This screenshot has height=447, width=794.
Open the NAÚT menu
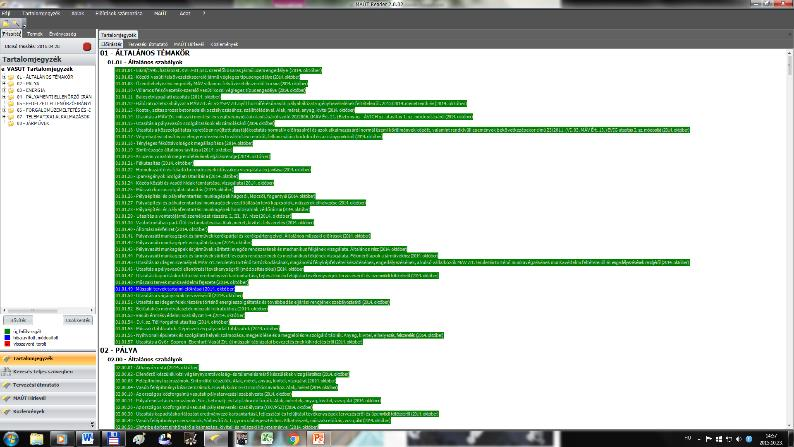click(x=160, y=13)
